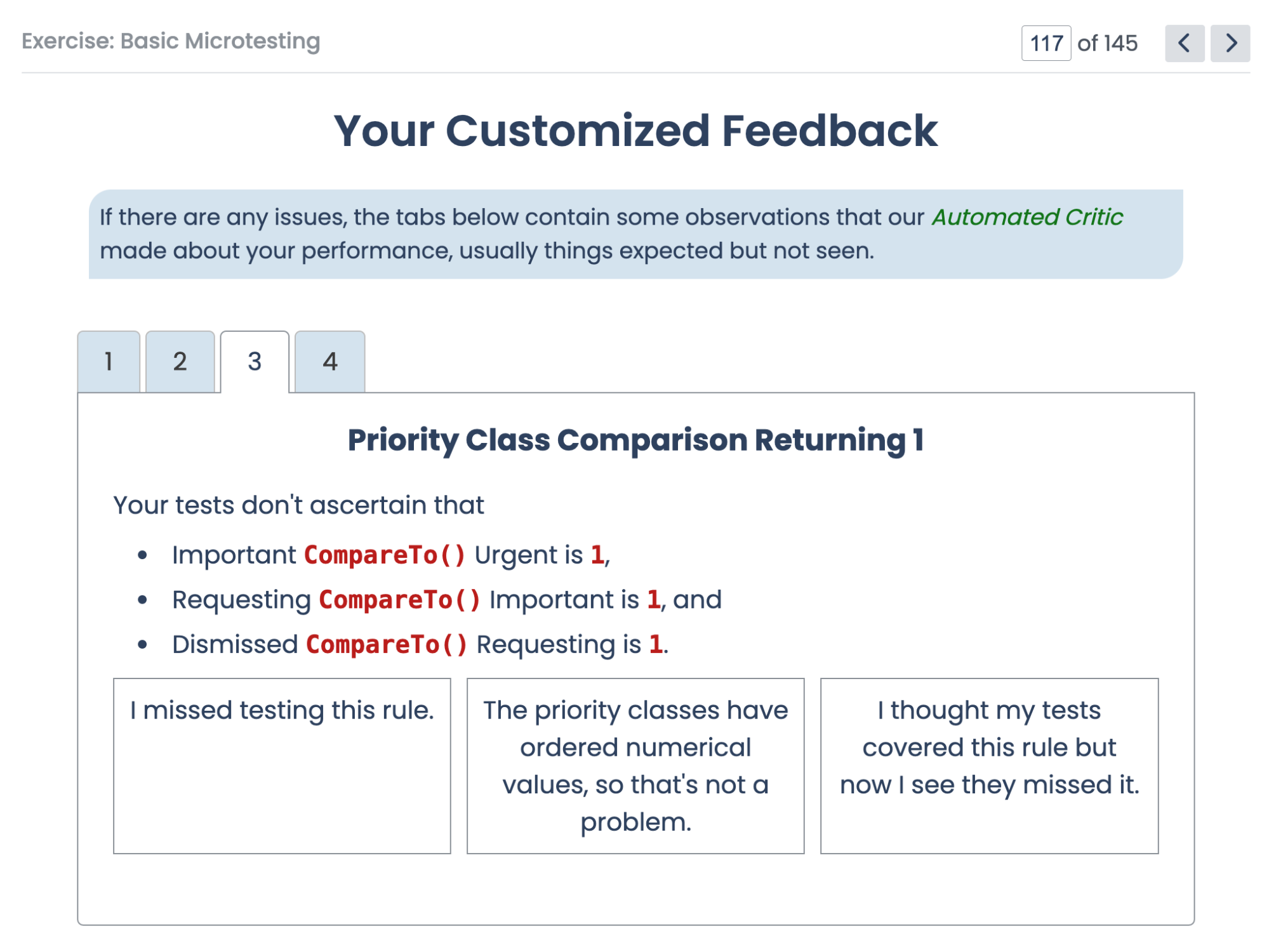Viewport: 1269px width, 952px height.
Task: Switch to feedback tab 2
Action: [x=180, y=361]
